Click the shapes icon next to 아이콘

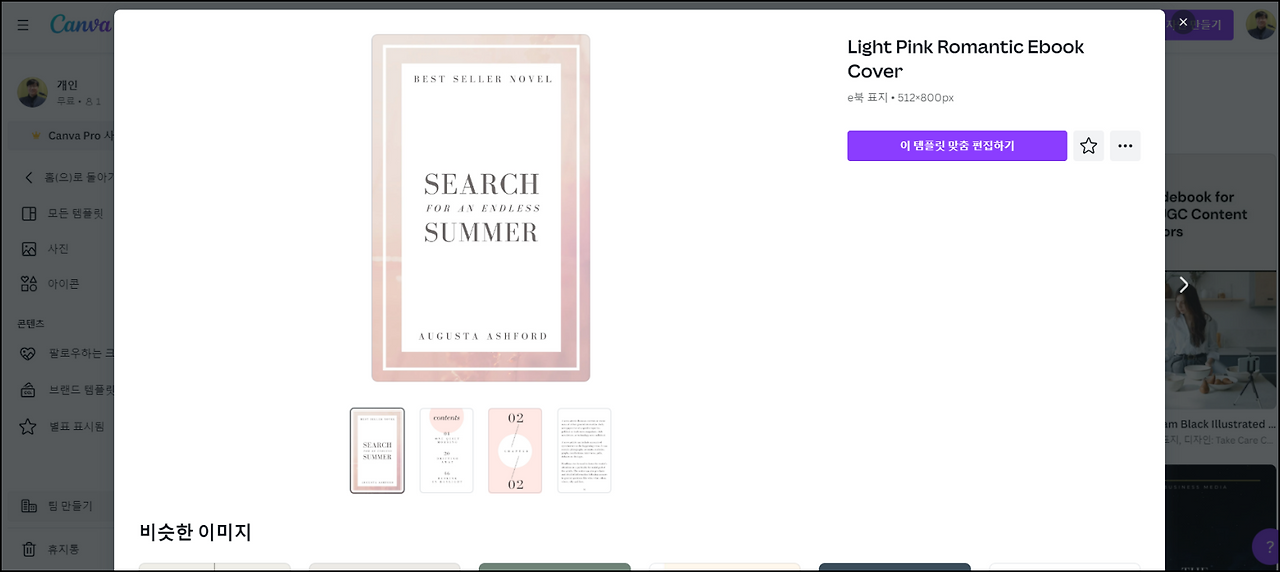[x=29, y=284]
